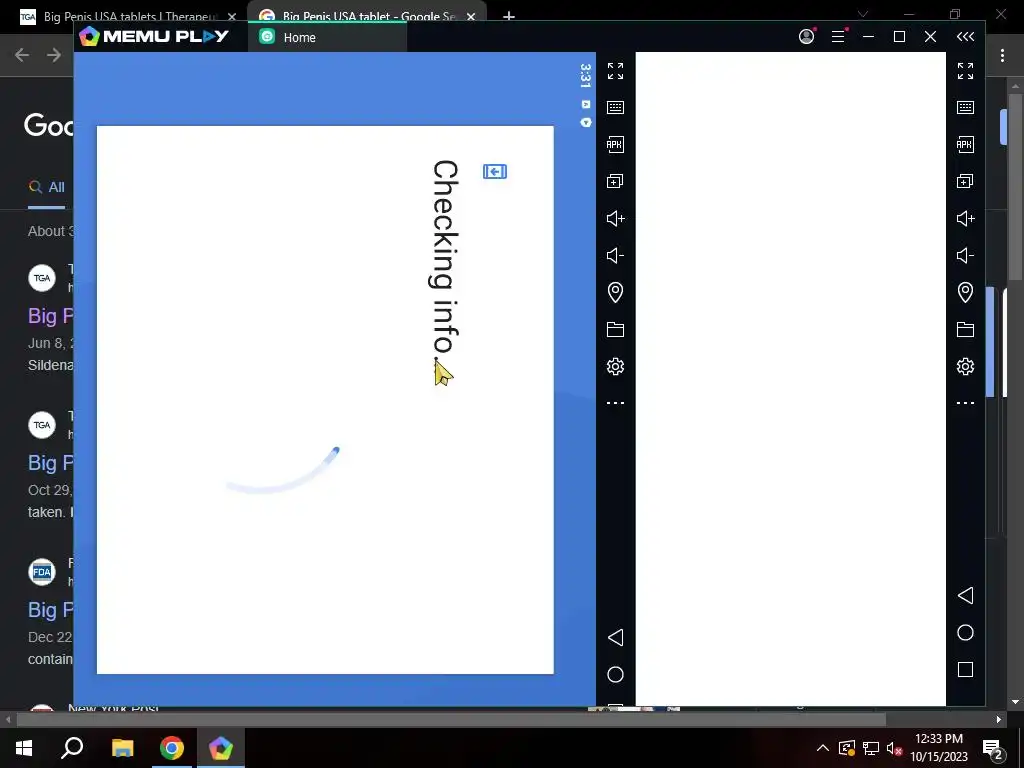Select the MEmu Home tab
1024x768 pixels.
328,37
